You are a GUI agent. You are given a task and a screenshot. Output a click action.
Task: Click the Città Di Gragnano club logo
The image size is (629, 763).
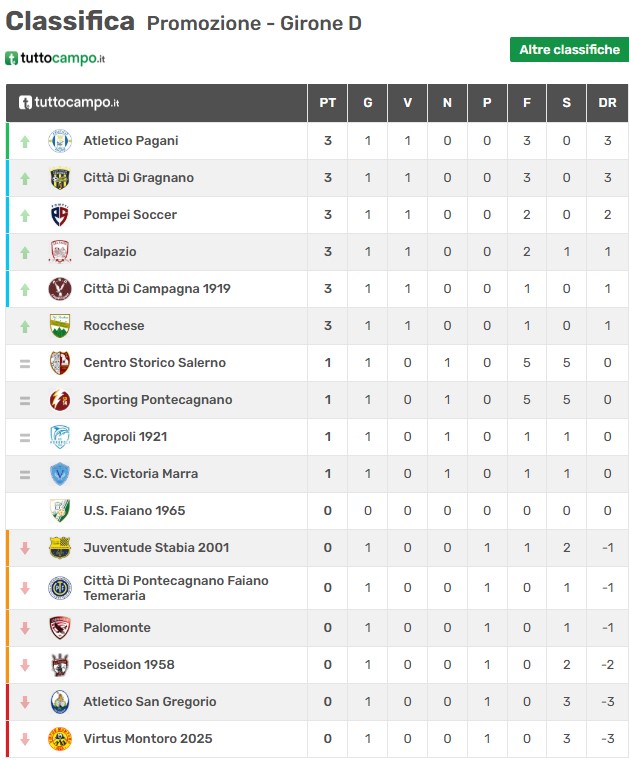pyautogui.click(x=60, y=178)
